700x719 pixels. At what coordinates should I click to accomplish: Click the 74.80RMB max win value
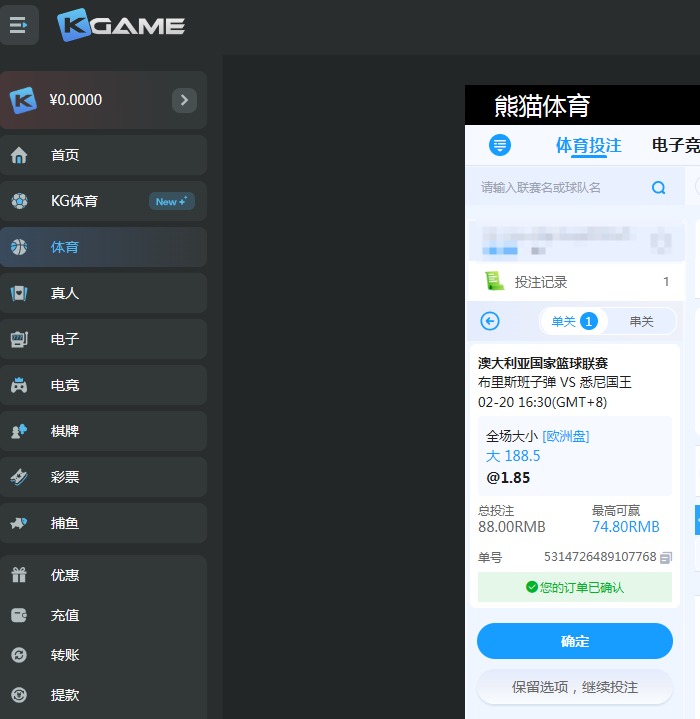tap(626, 527)
